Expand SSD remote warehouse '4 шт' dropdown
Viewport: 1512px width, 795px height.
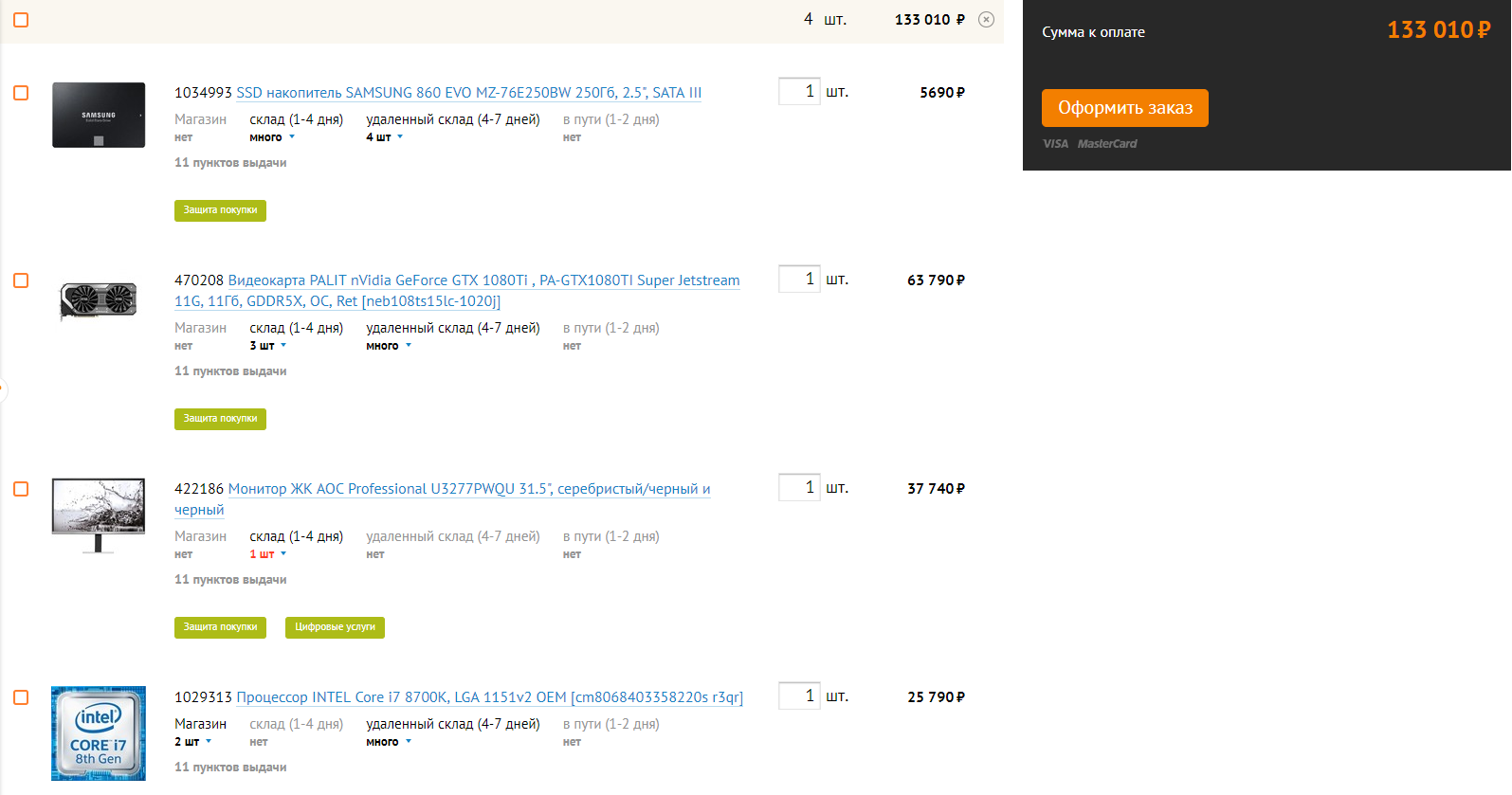(384, 137)
